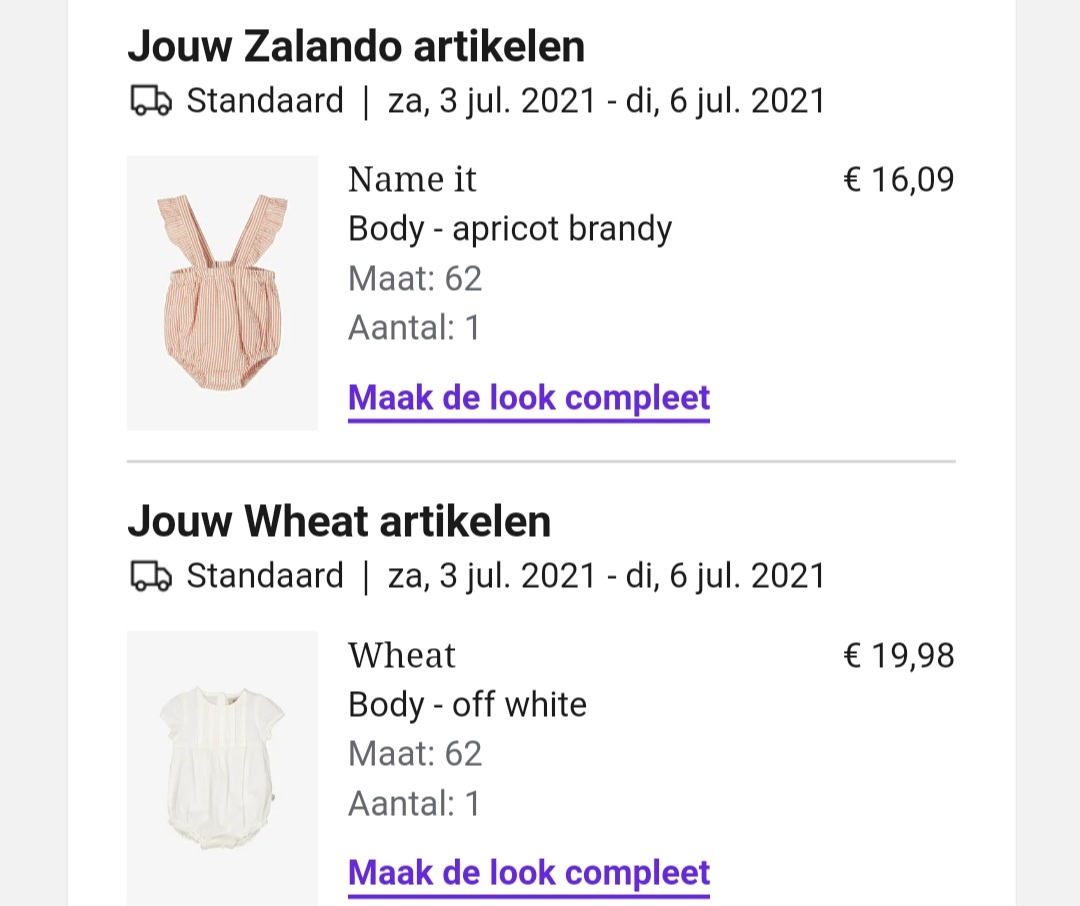Click the Body - off white product title
Screen dimensions: 1080x906
pyautogui.click(x=467, y=705)
